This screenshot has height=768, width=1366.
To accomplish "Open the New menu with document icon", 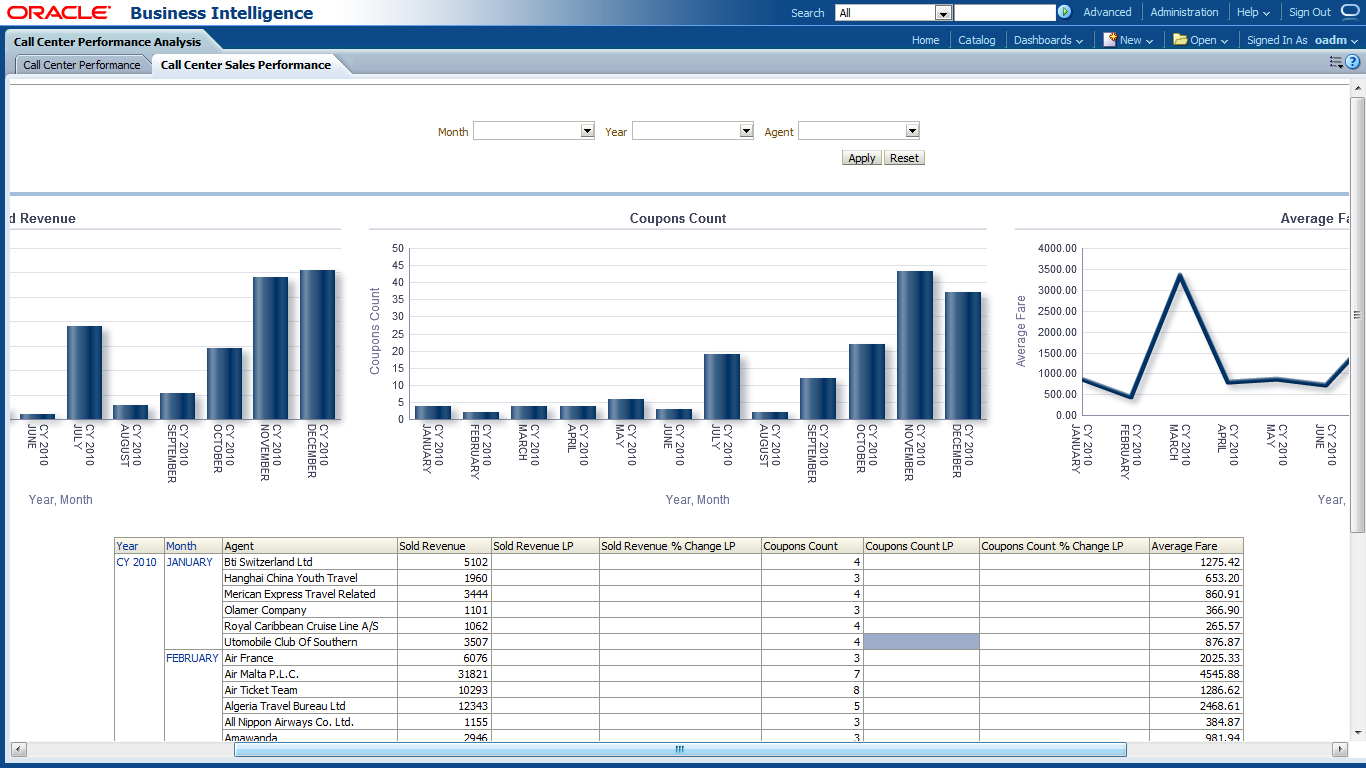I will coord(1128,40).
